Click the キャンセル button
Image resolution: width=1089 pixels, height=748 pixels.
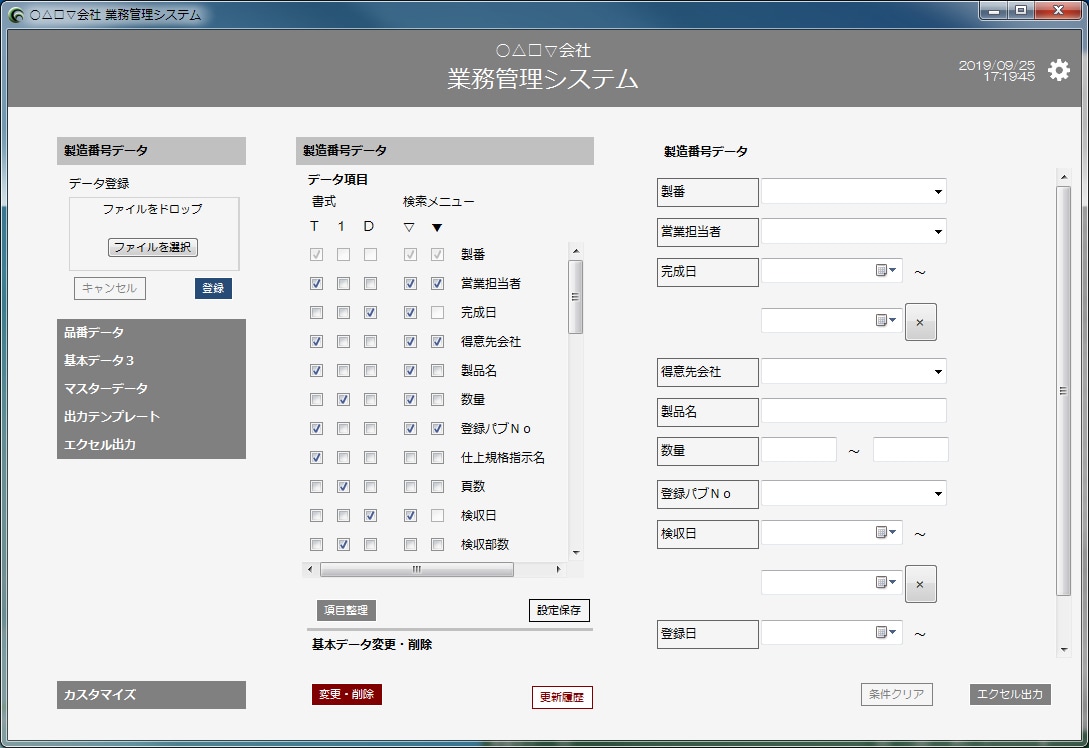(110, 288)
